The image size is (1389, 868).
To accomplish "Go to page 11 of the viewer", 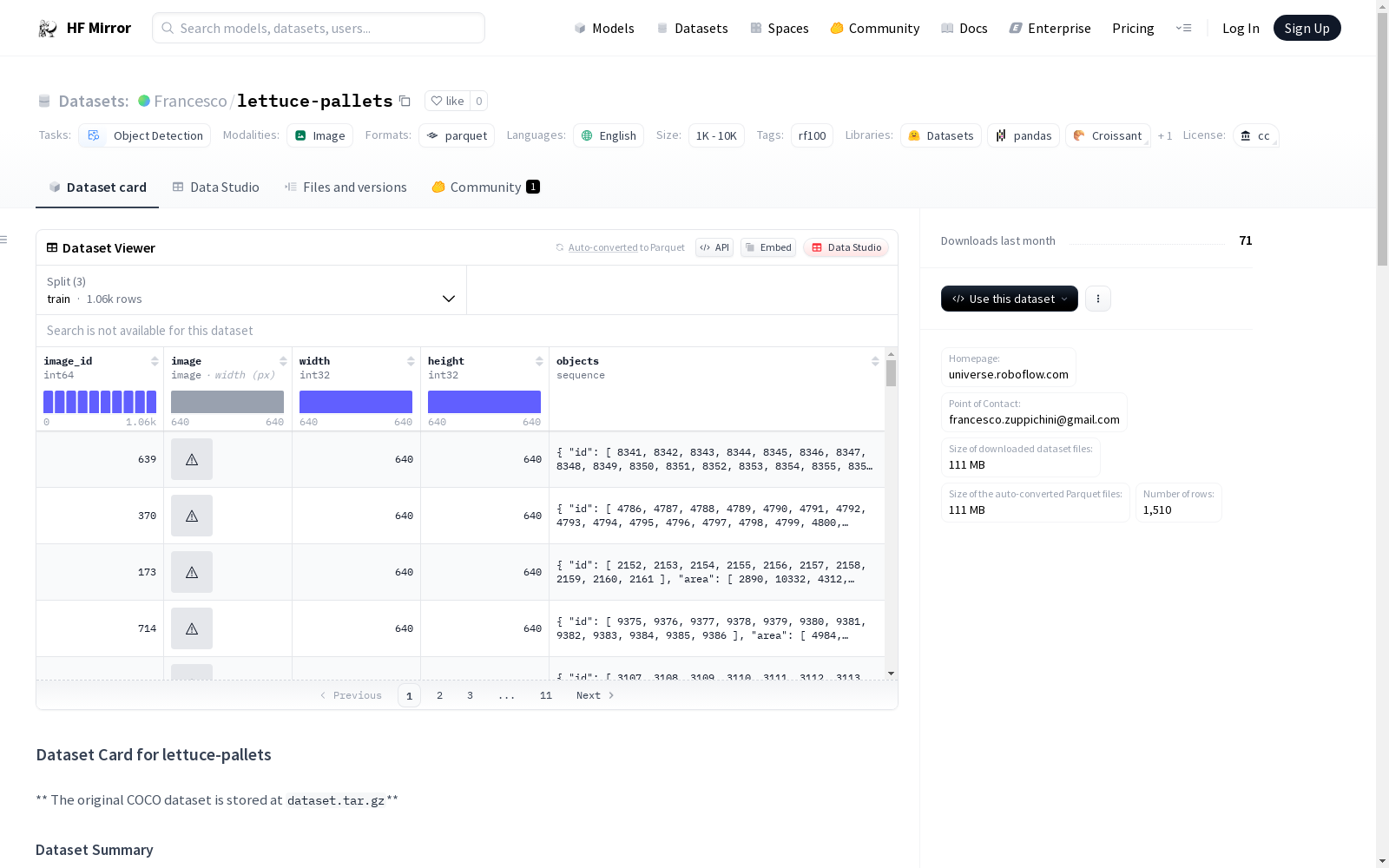I will click(546, 695).
